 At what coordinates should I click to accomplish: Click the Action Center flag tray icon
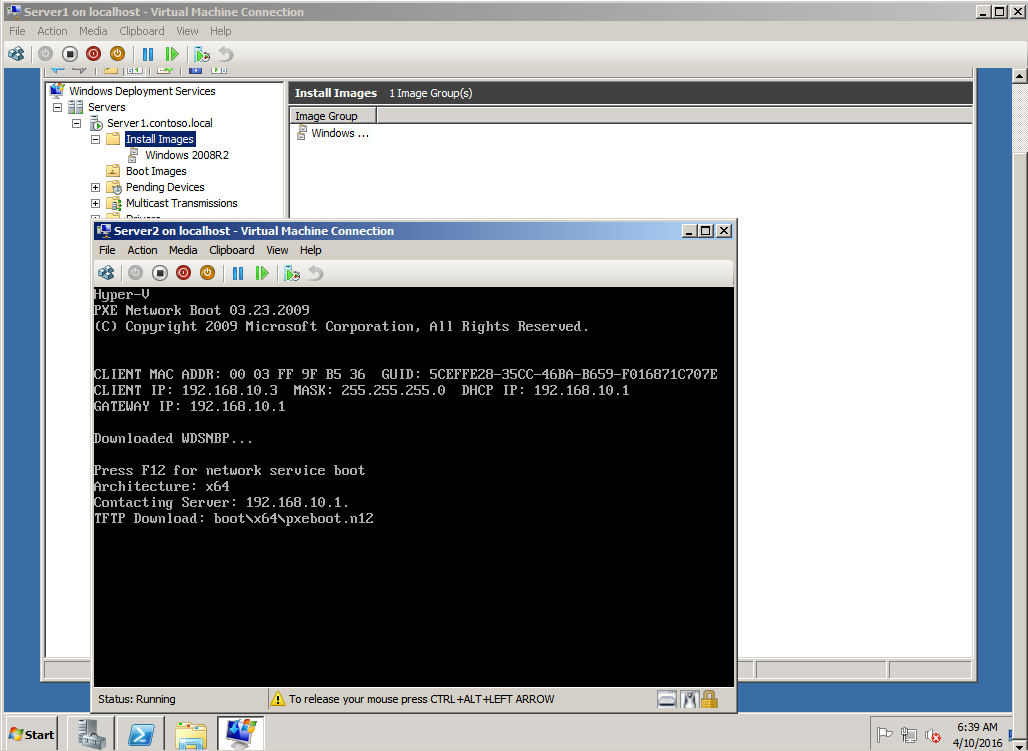pos(885,735)
